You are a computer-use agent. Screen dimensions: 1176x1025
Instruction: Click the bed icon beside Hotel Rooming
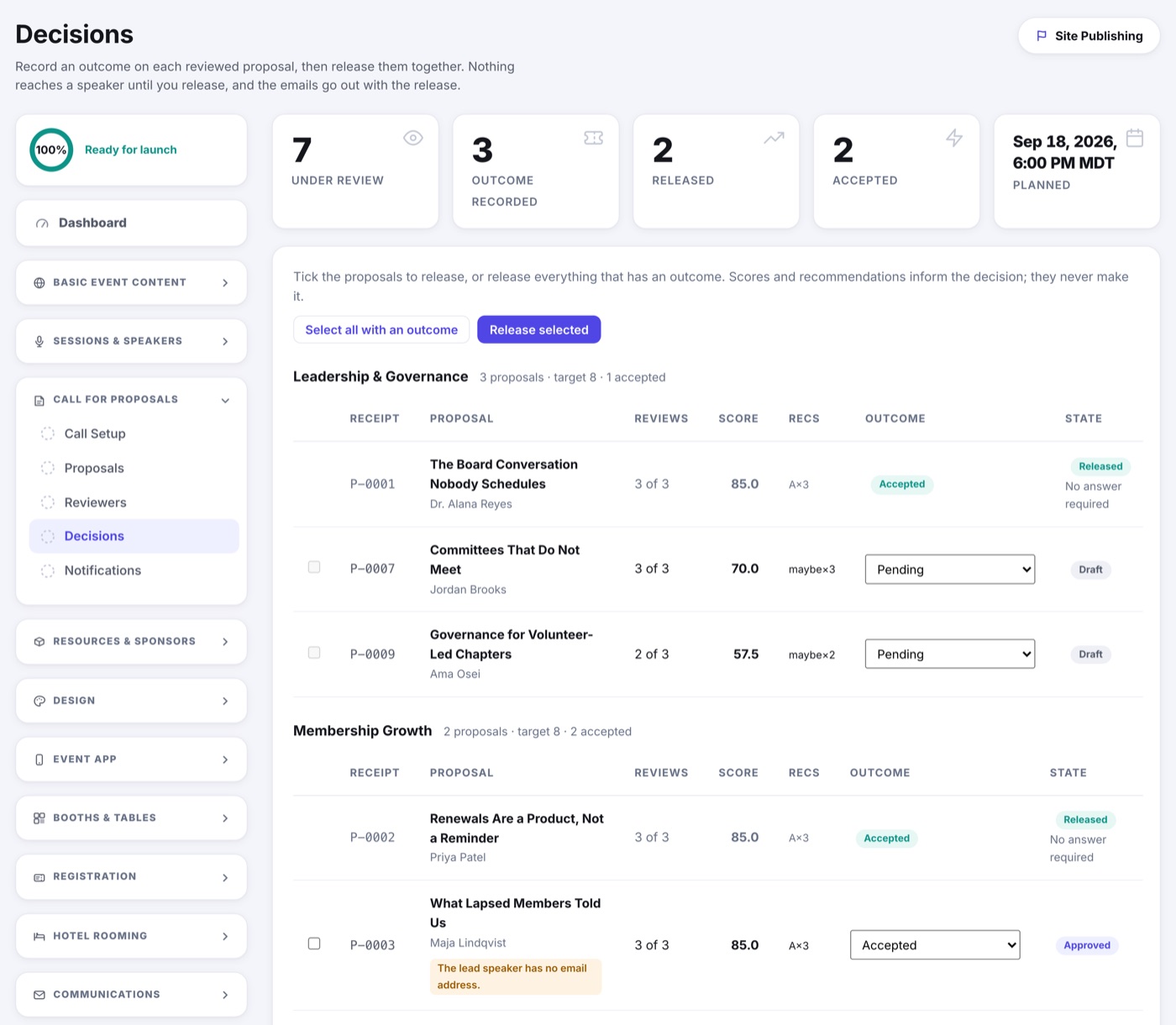[x=39, y=936]
